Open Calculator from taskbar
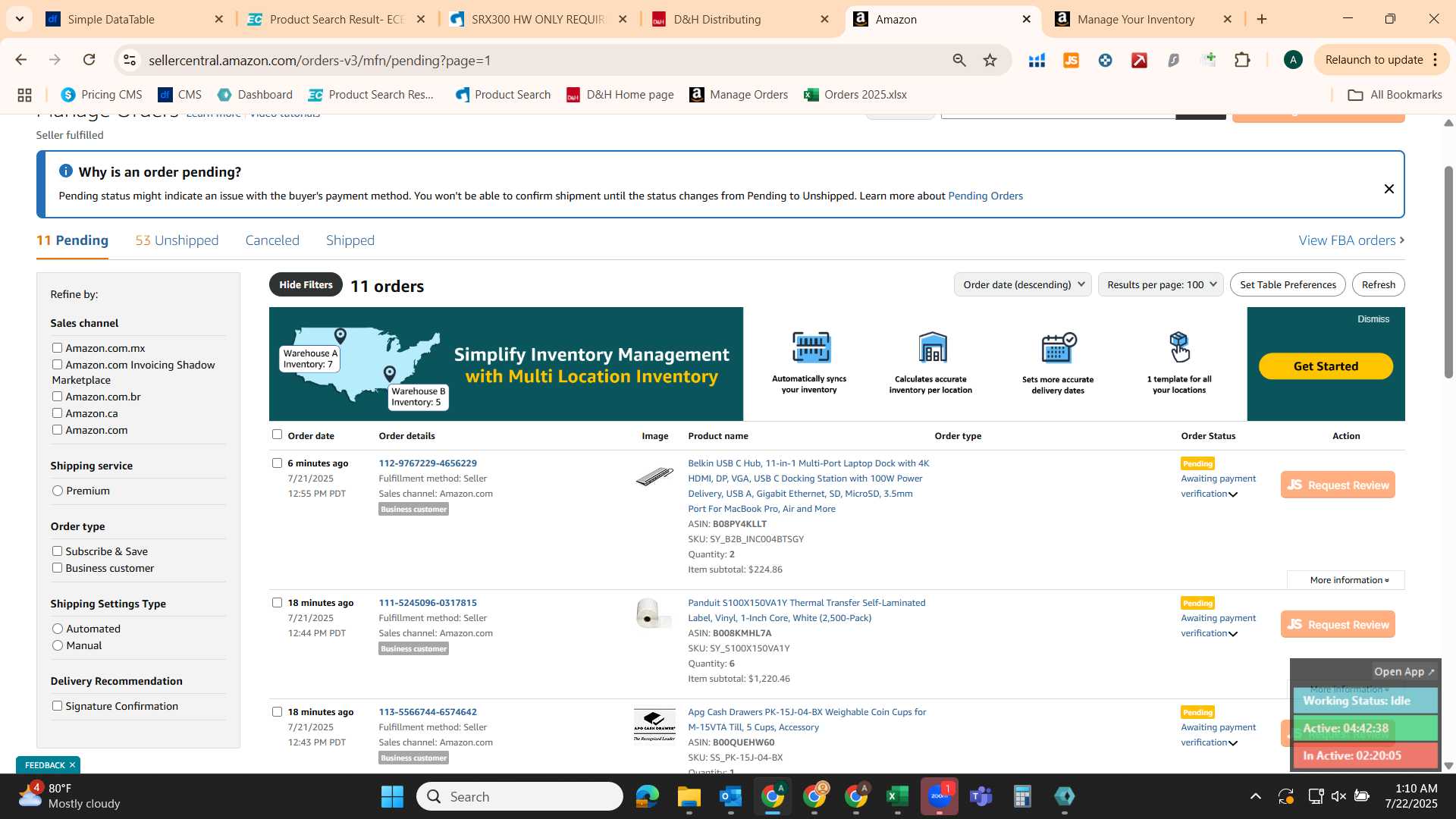 (1022, 796)
